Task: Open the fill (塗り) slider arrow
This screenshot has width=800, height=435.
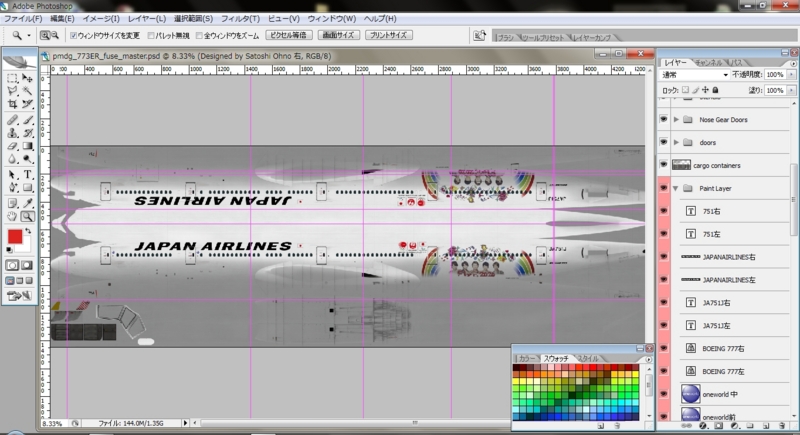Action: point(791,90)
